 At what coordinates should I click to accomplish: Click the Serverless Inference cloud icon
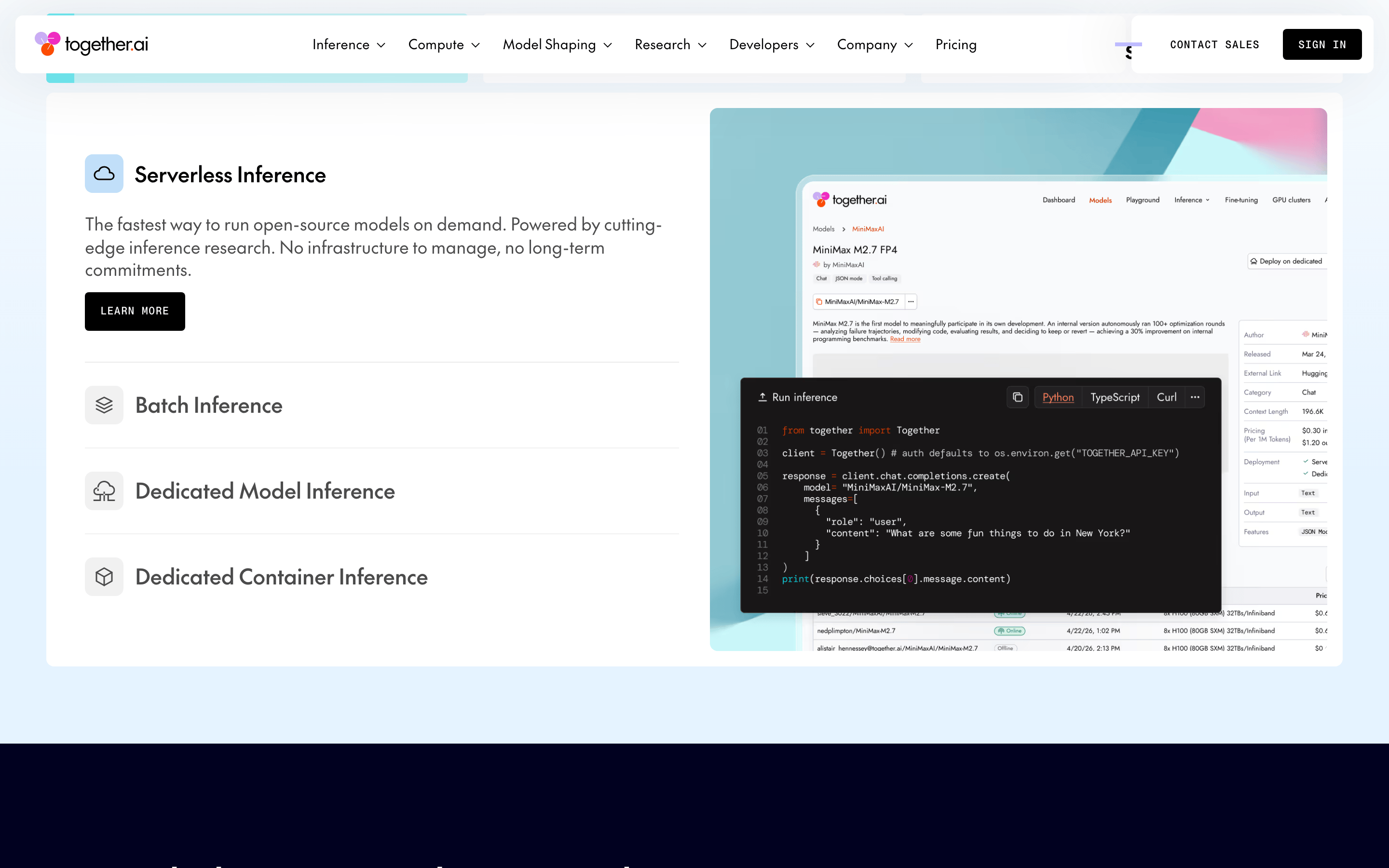tap(104, 174)
